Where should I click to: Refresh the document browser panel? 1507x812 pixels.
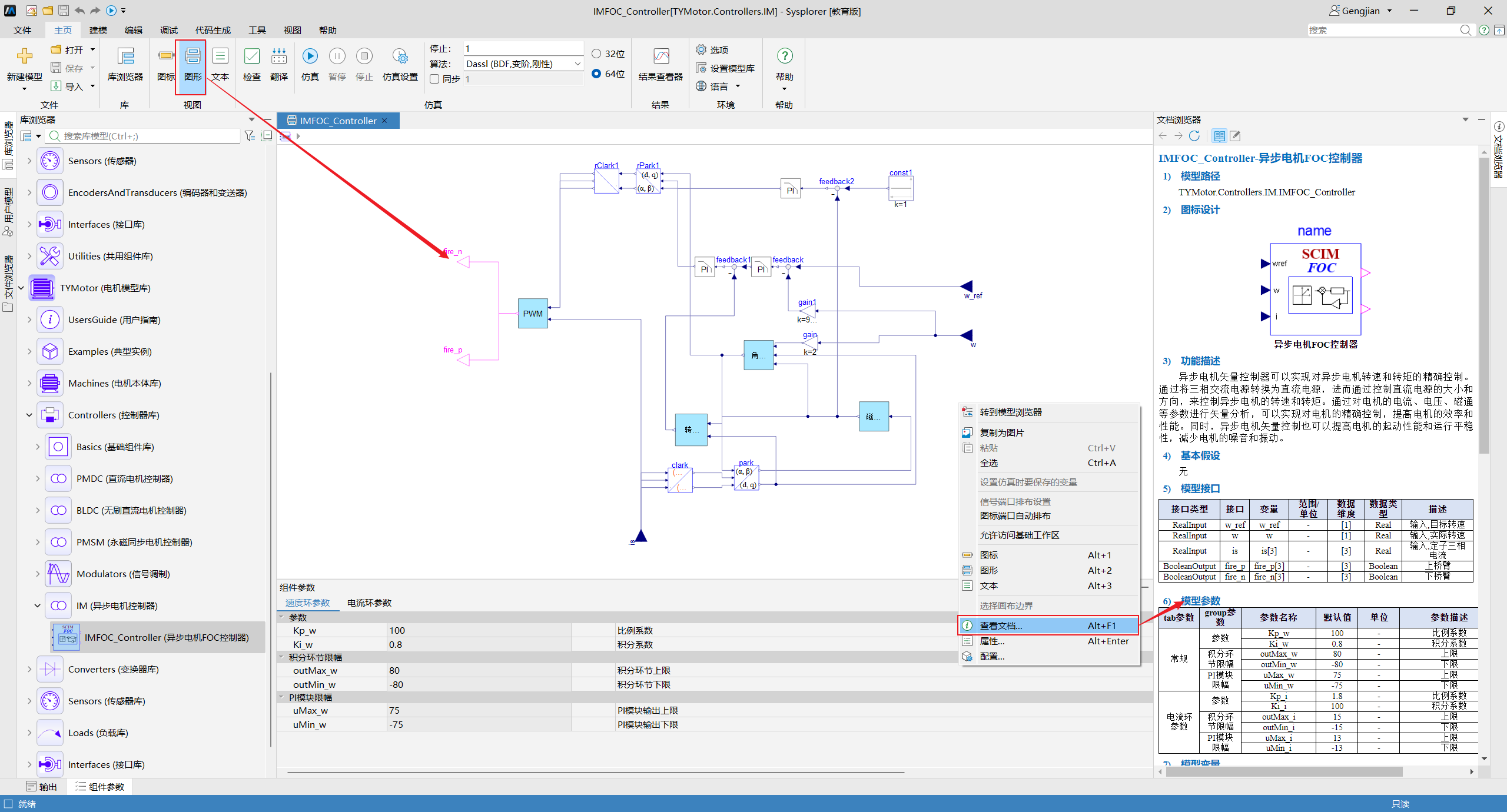(x=1194, y=136)
